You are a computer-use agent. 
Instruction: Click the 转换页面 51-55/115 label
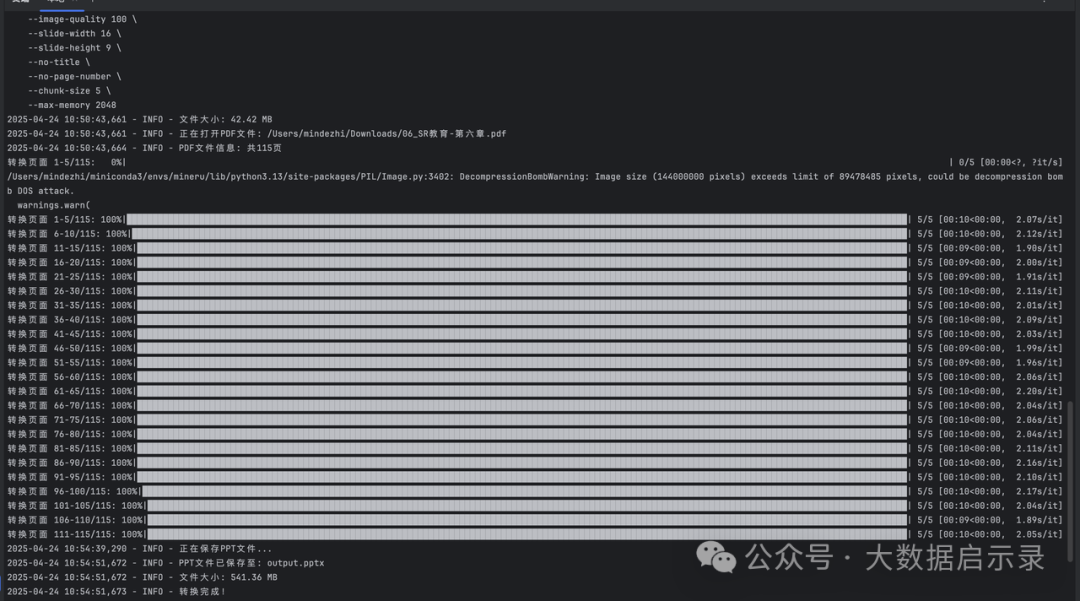(59, 363)
